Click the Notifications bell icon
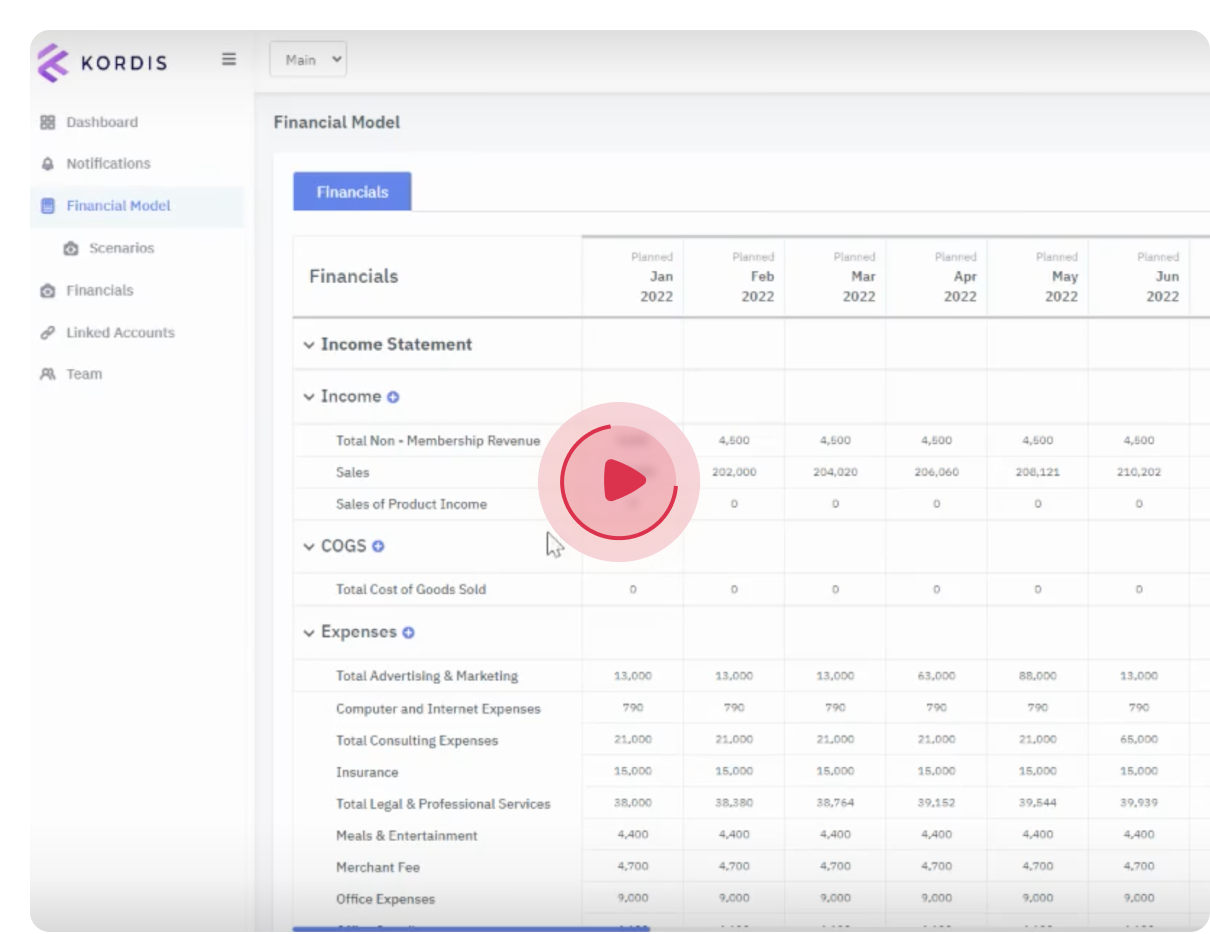Viewport: 1210px width, 934px height. pyautogui.click(x=47, y=164)
